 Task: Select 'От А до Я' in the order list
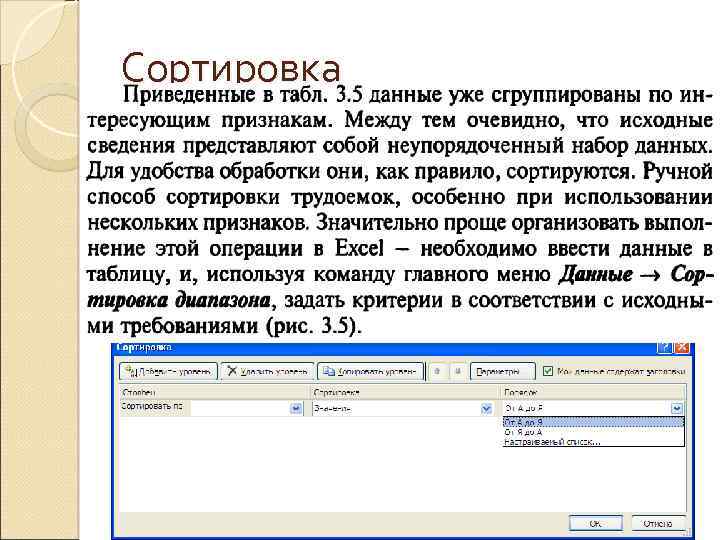pos(593,422)
